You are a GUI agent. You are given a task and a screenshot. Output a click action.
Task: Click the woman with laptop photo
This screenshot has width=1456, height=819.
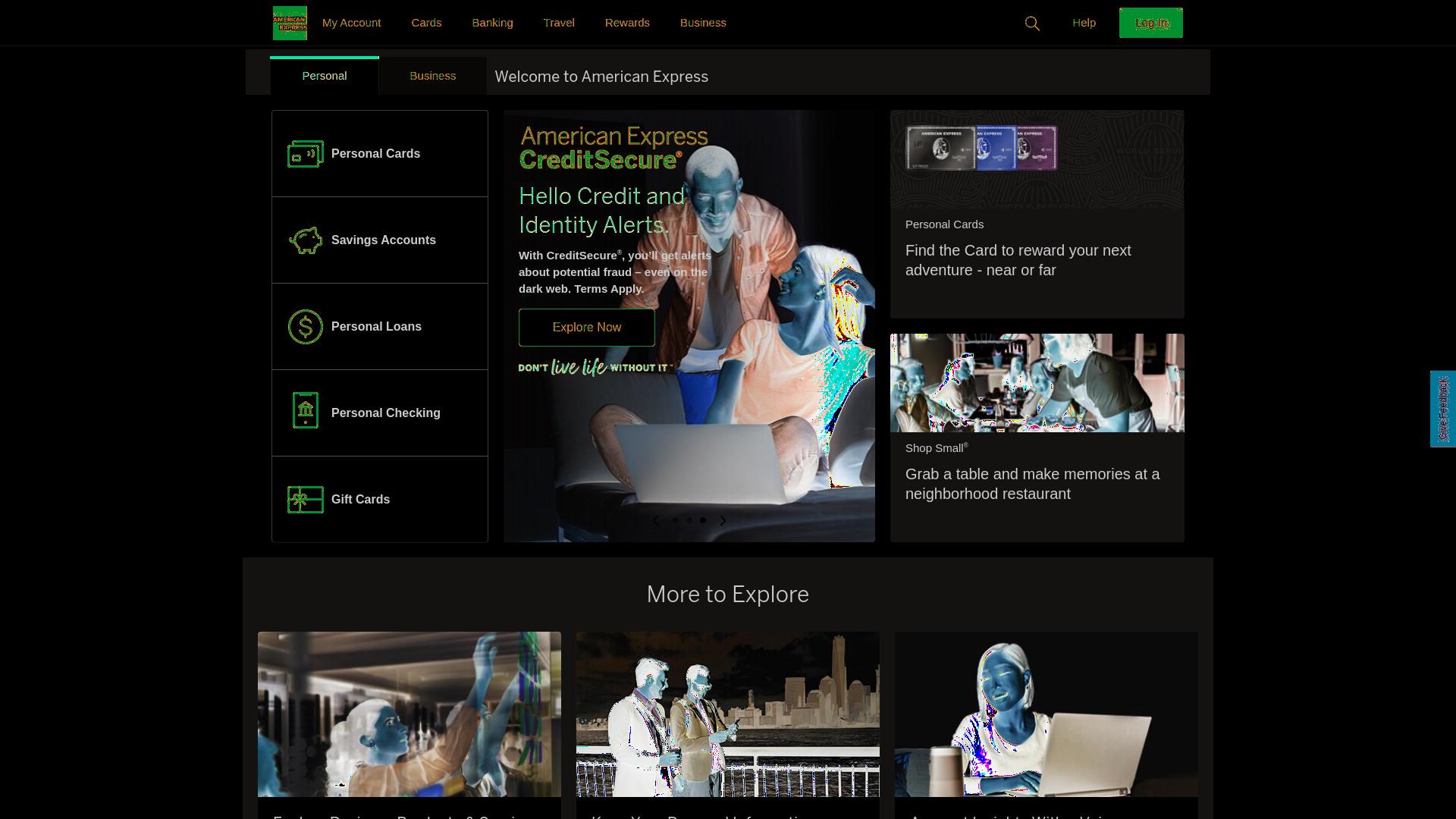1046,714
